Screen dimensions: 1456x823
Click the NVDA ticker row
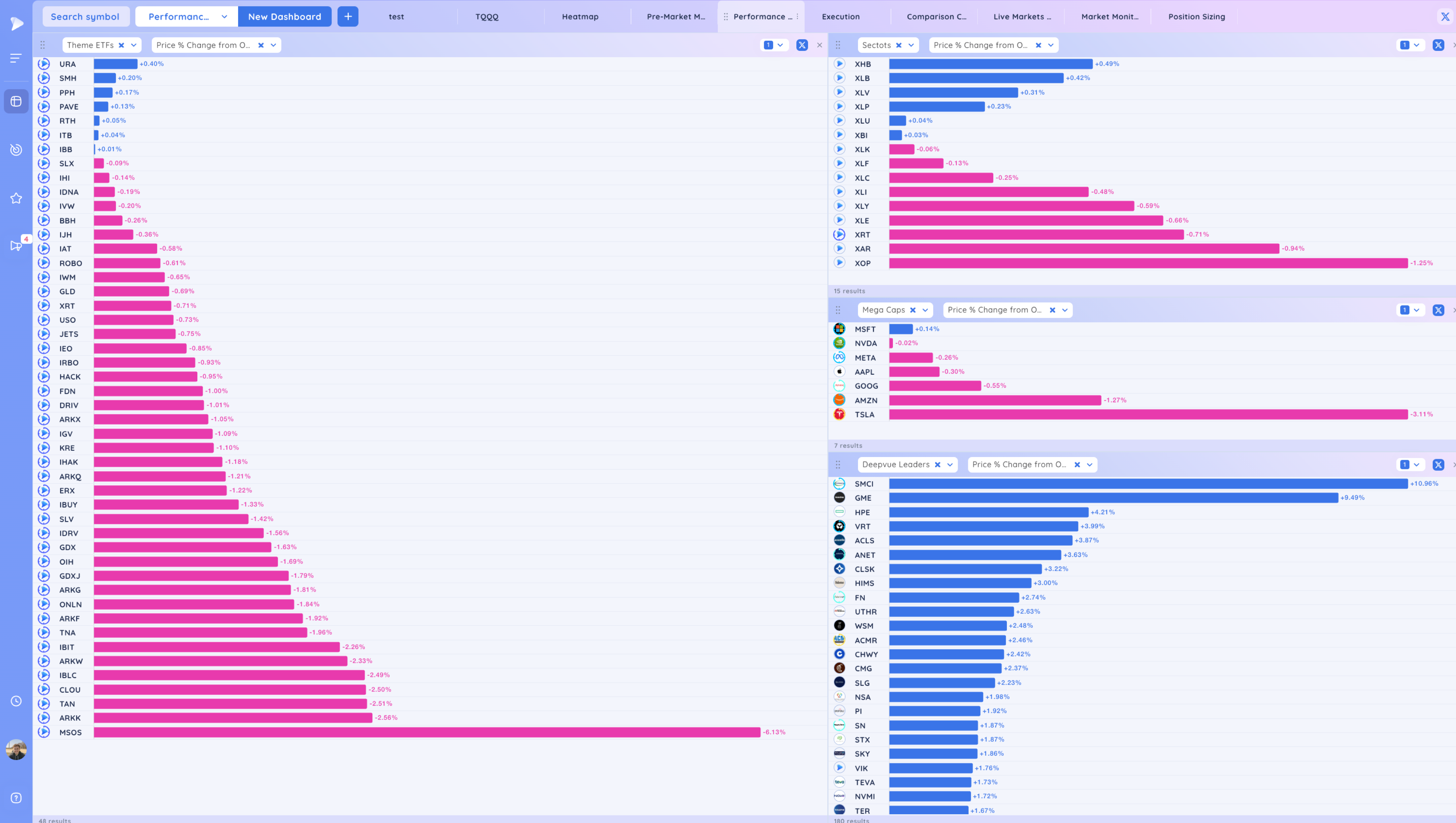pyautogui.click(x=1142, y=343)
